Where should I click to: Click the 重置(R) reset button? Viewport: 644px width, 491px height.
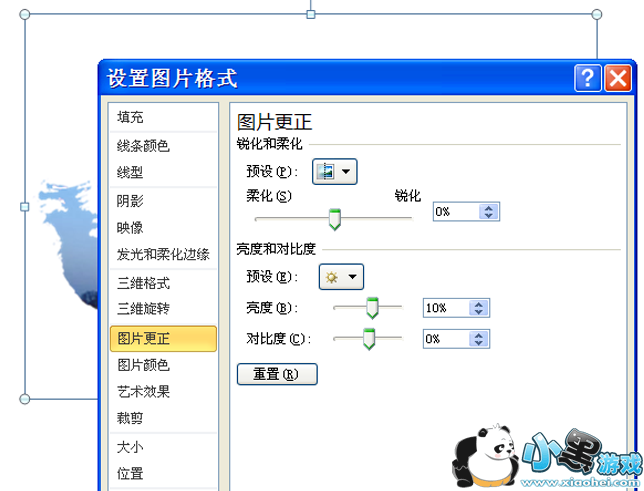click(x=277, y=374)
